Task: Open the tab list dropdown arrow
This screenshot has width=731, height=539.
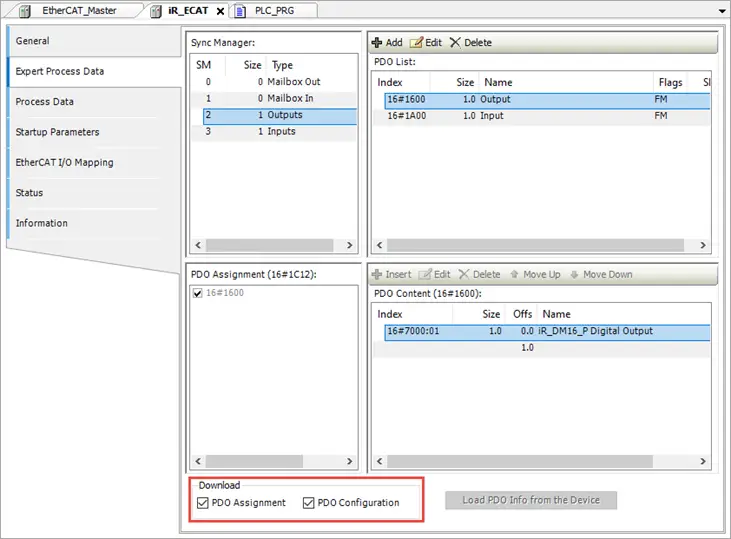Action: (x=722, y=11)
